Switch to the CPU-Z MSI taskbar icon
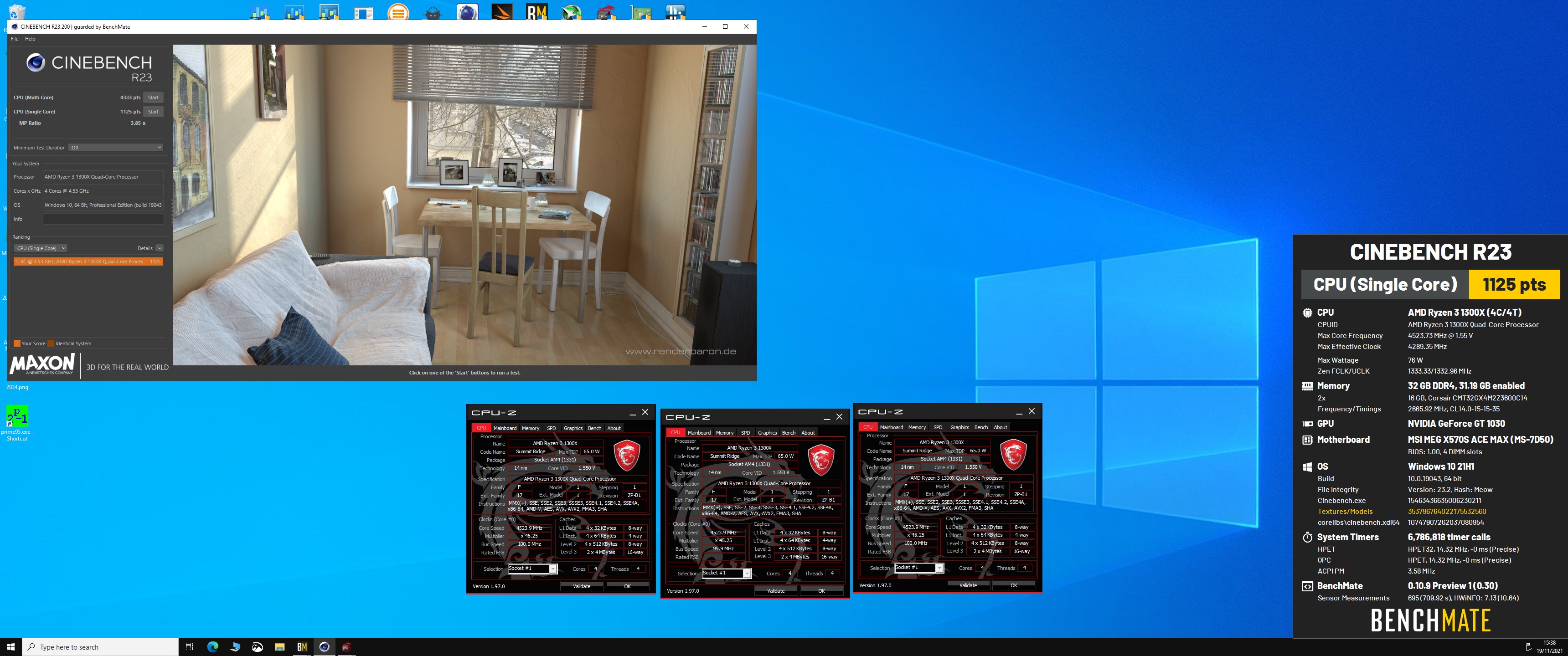Screen dimensions: 1568x656 click(x=346, y=647)
